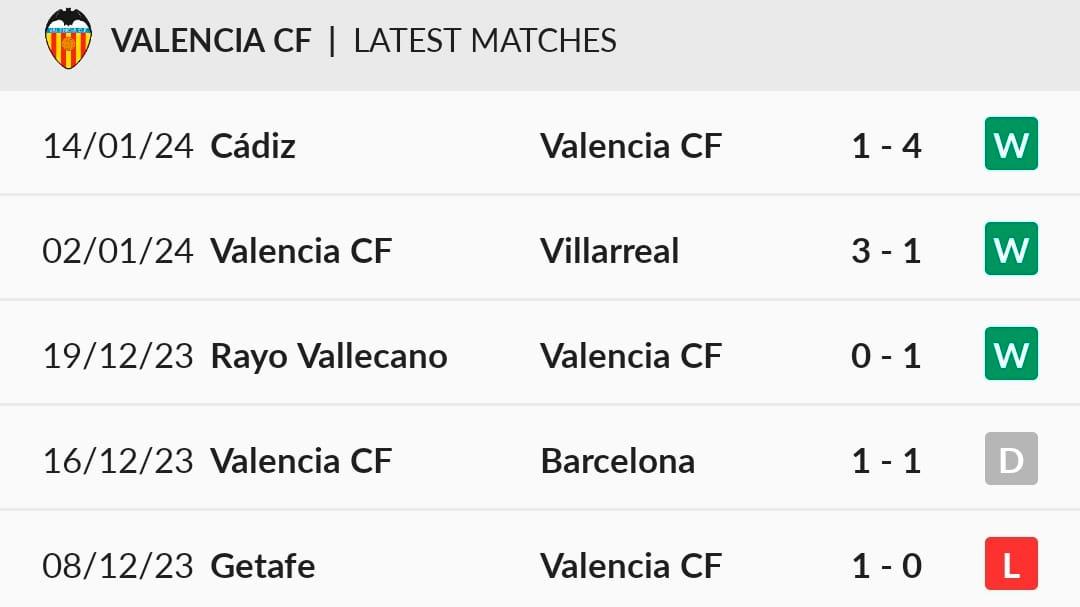Image resolution: width=1080 pixels, height=607 pixels.
Task: Click the green W badge for Cádiz match
Action: 1011,145
